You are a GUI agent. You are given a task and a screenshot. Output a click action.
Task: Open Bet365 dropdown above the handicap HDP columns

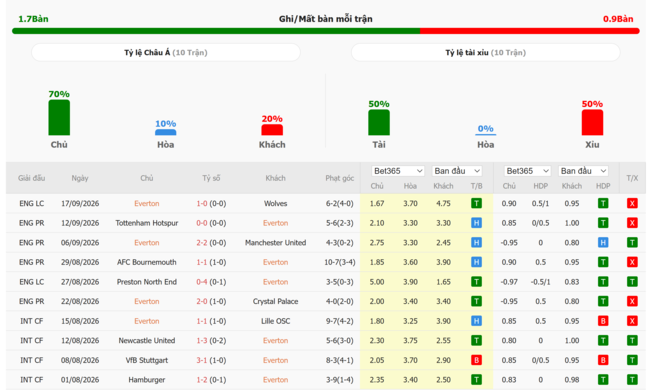point(527,171)
